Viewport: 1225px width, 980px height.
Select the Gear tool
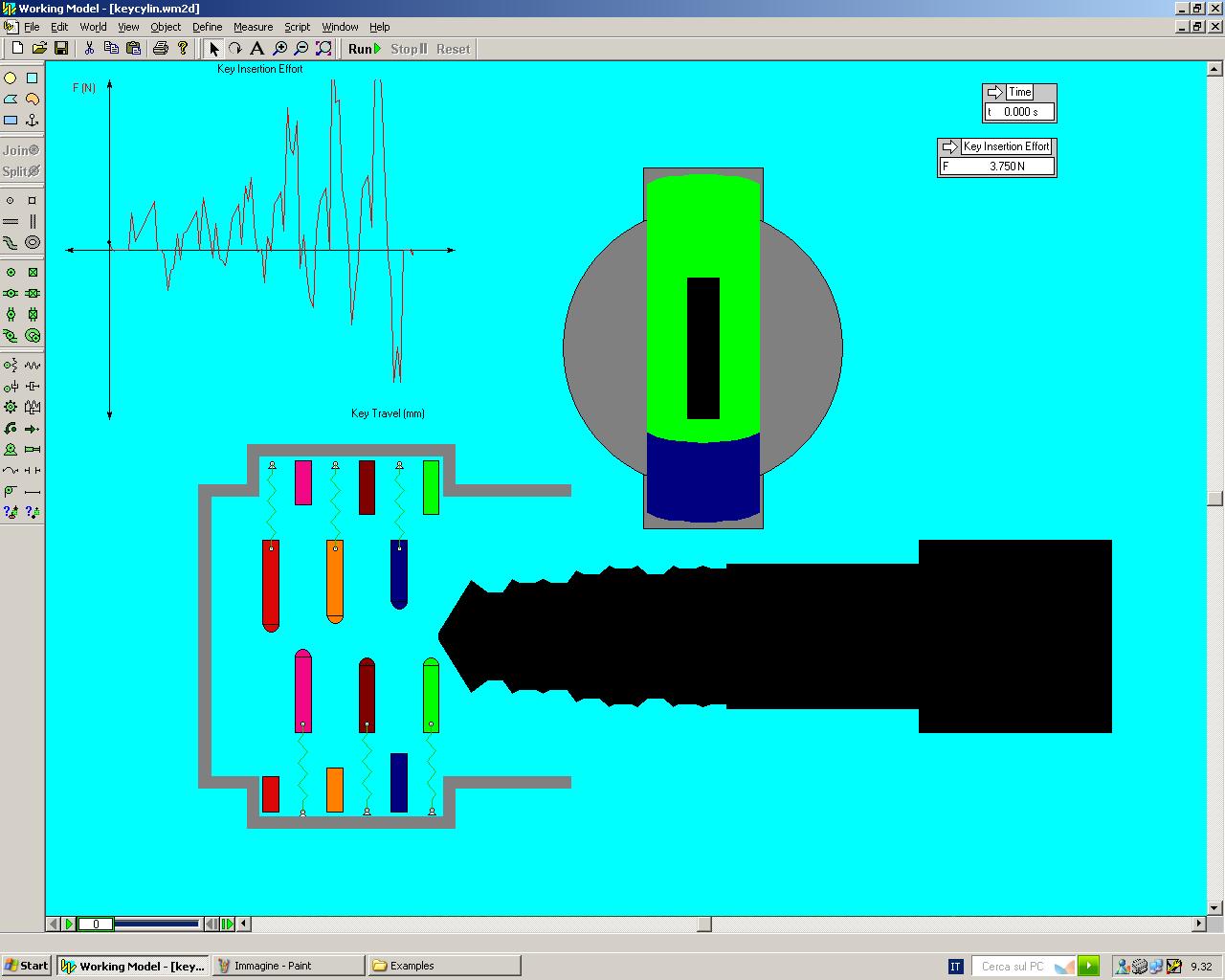click(x=11, y=407)
